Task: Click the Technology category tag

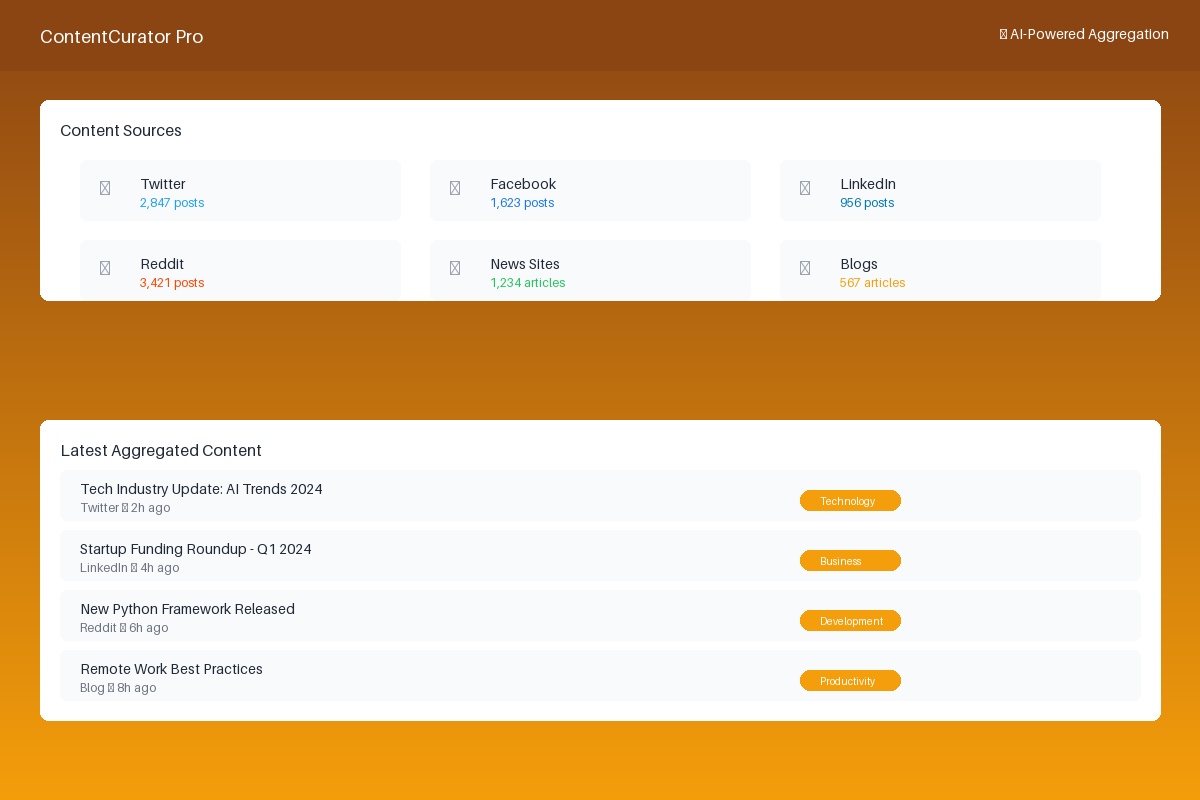Action: click(850, 501)
